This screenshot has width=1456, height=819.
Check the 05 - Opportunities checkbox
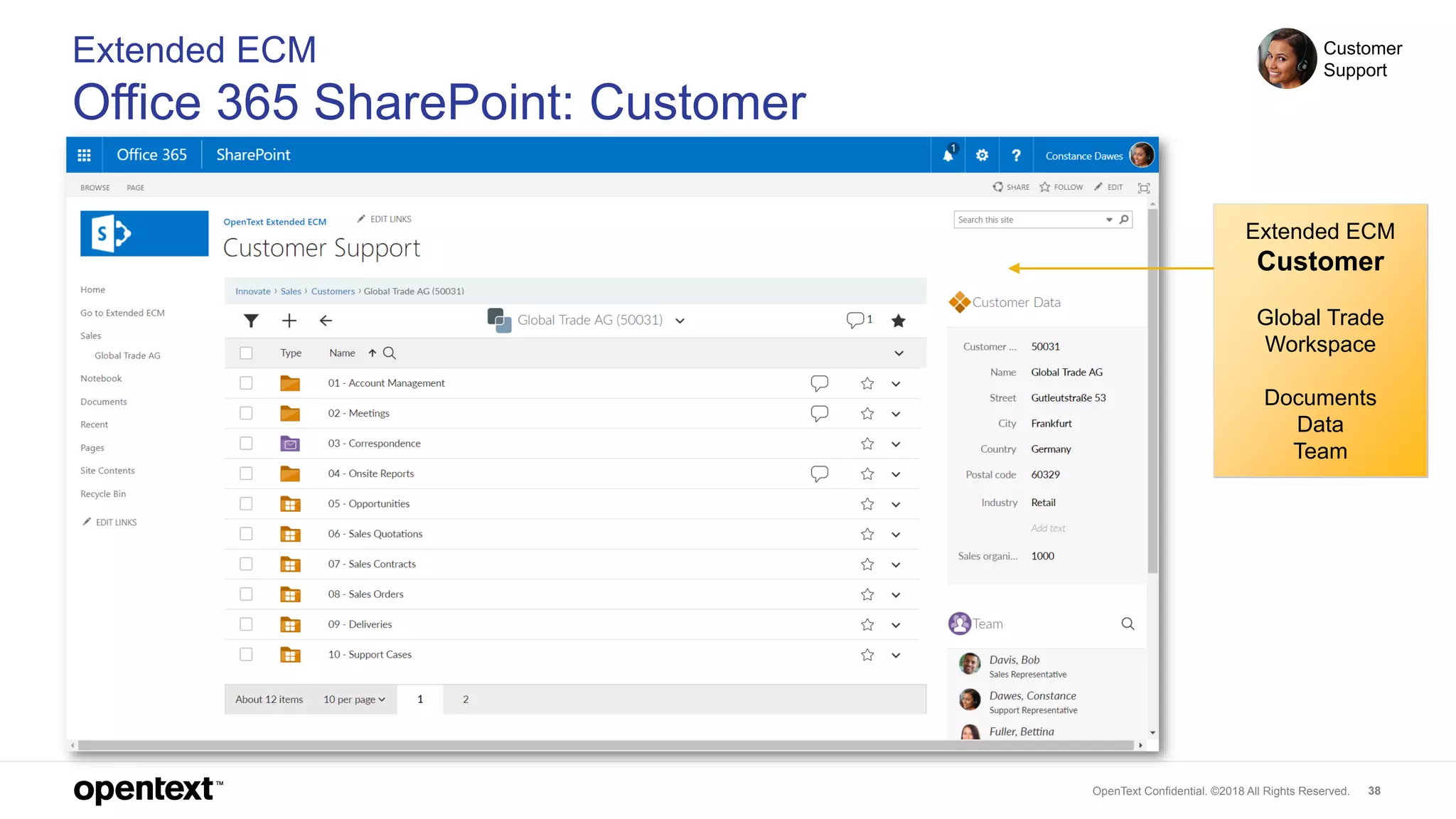tap(246, 503)
